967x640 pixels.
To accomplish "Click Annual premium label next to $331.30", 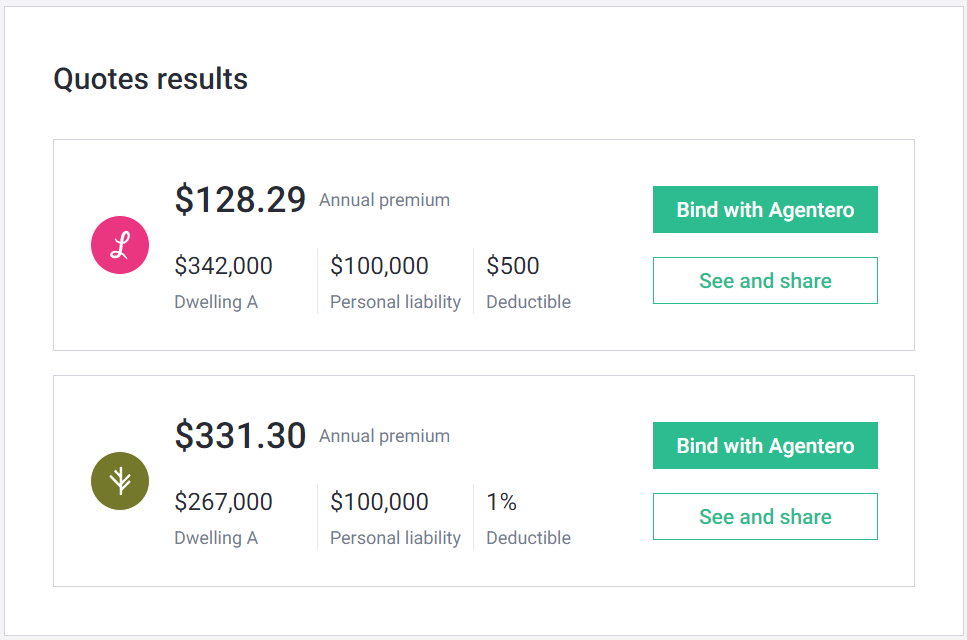I will point(384,436).
